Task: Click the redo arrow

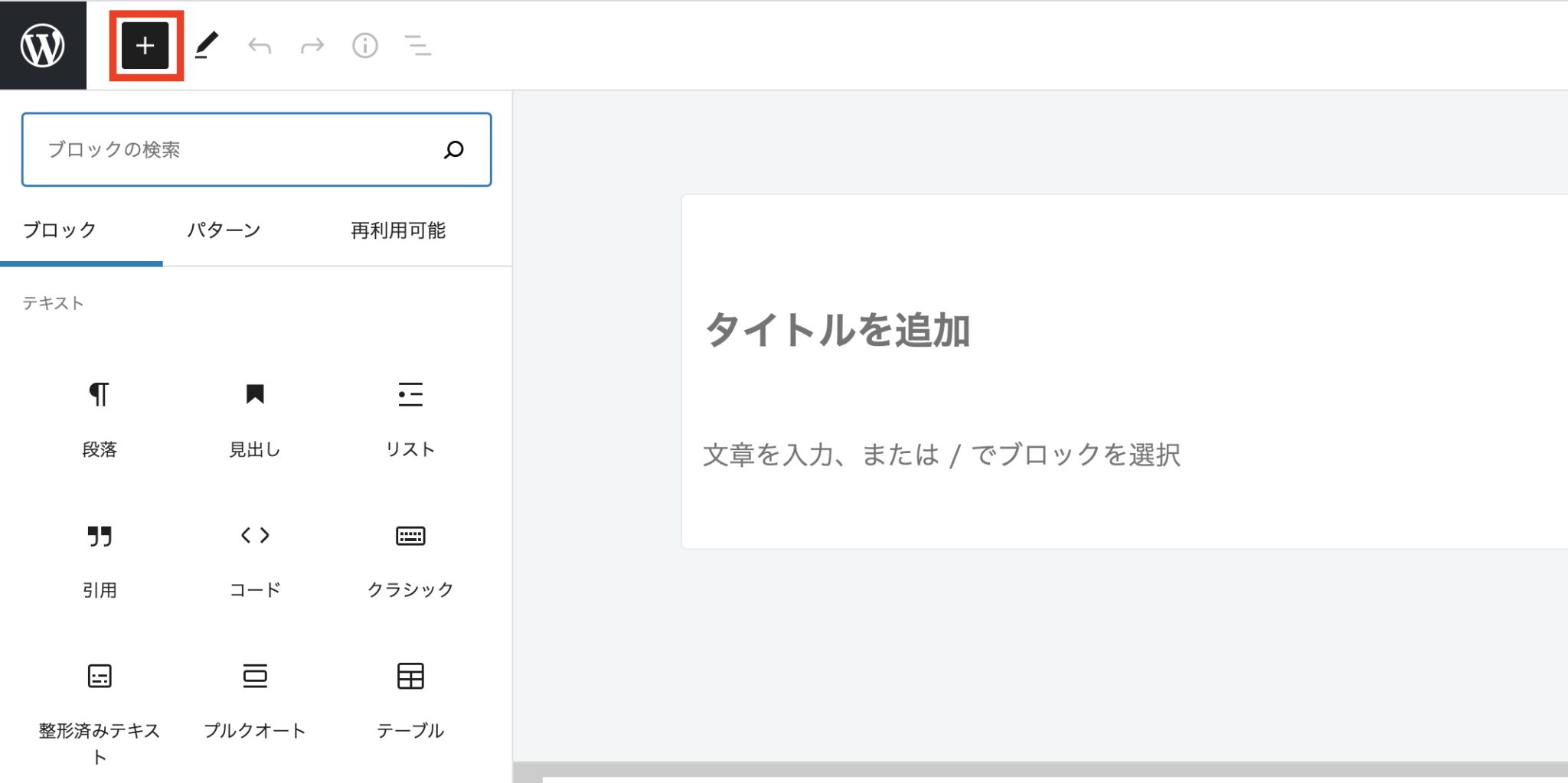Action: [312, 46]
